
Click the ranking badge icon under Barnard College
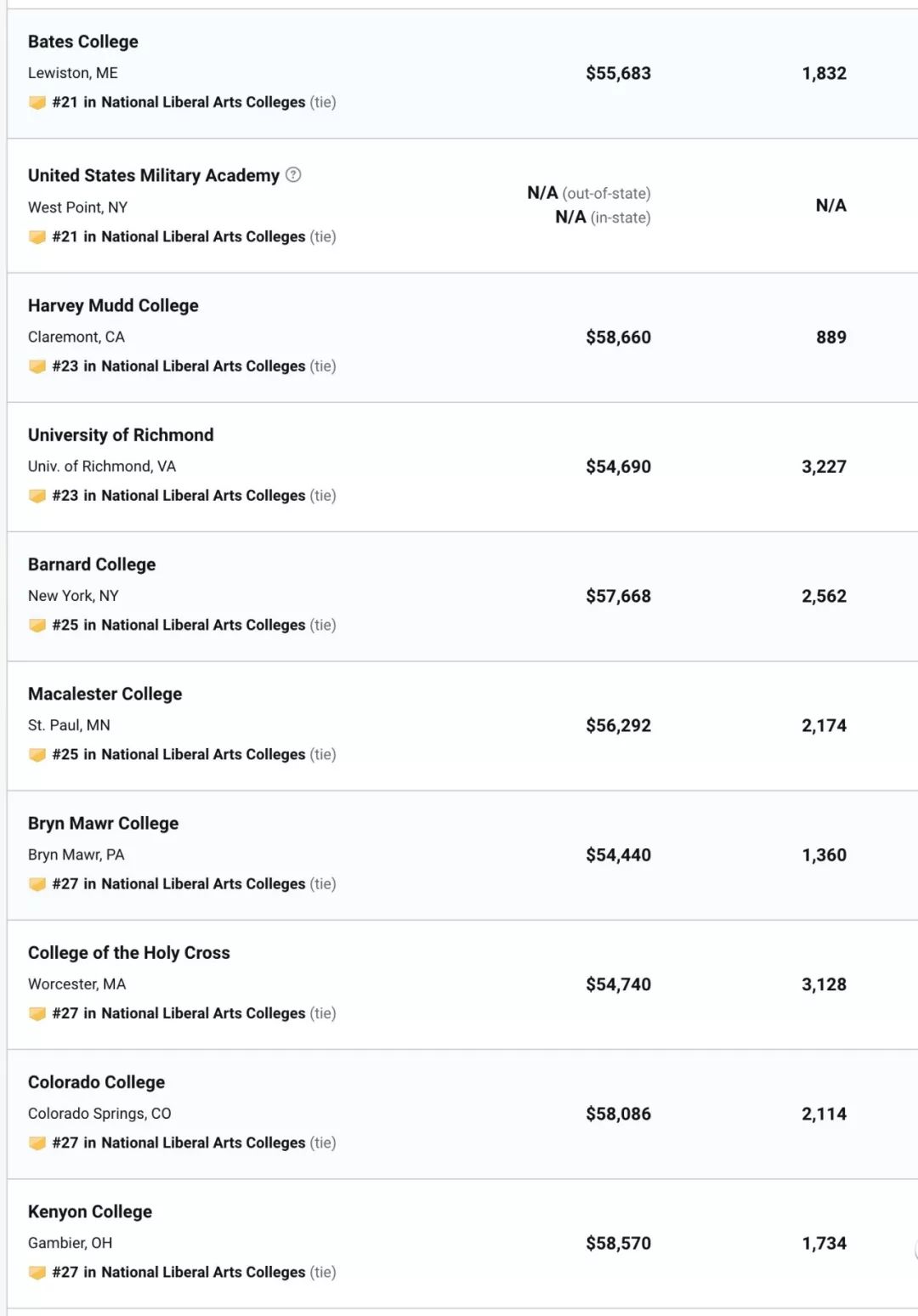[37, 626]
